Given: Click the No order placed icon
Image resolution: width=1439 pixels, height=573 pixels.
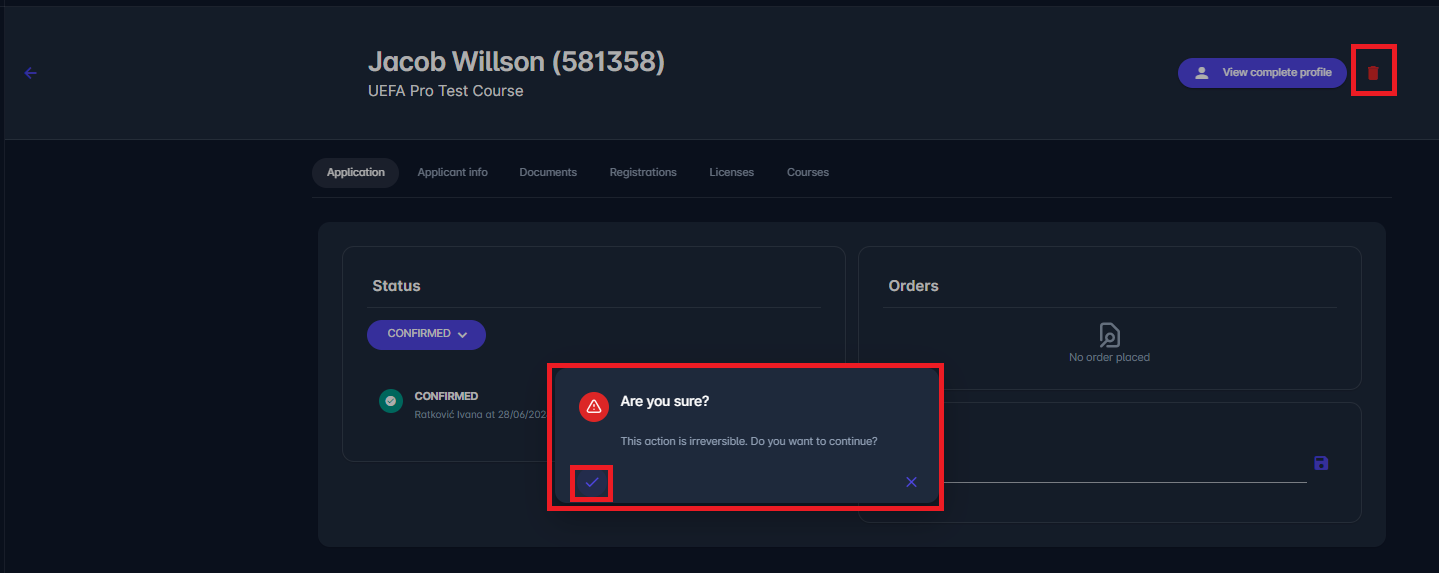Looking at the screenshot, I should [x=1109, y=334].
